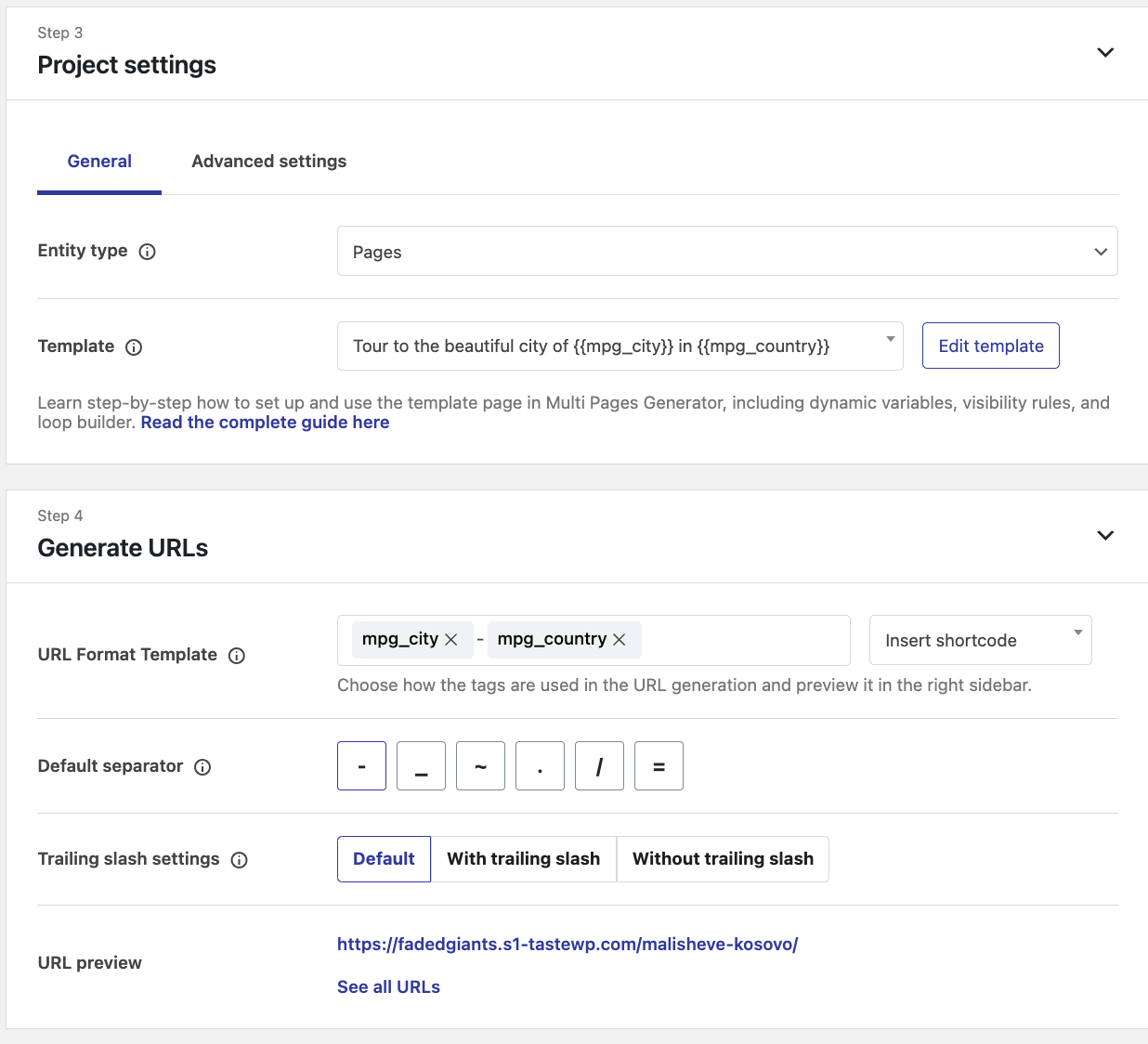The width and height of the screenshot is (1148, 1044).
Task: Collapse the Generate URLs section
Action: (x=1105, y=536)
